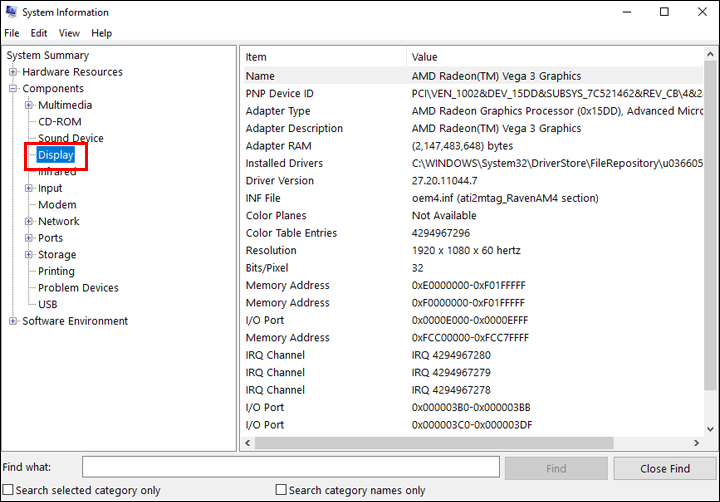Viewport: 720px width, 502px height.
Task: Open the File menu
Action: pos(12,33)
